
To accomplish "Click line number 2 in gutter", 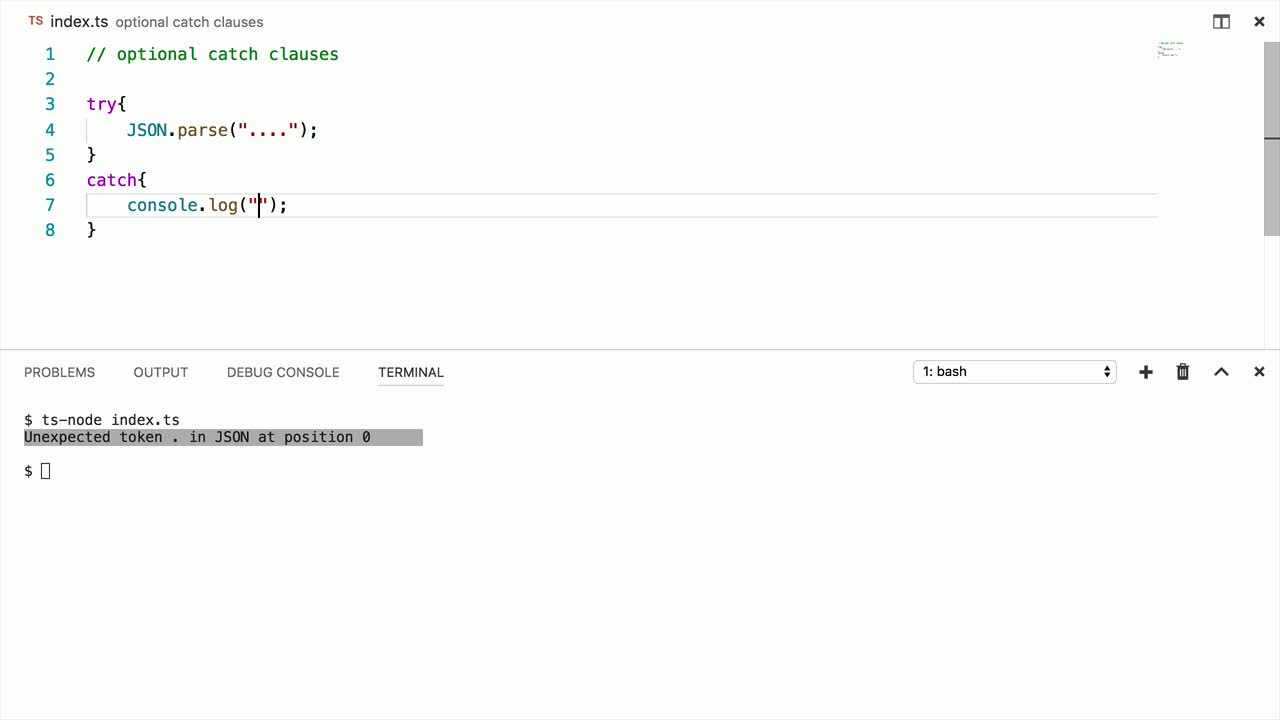I will point(50,79).
